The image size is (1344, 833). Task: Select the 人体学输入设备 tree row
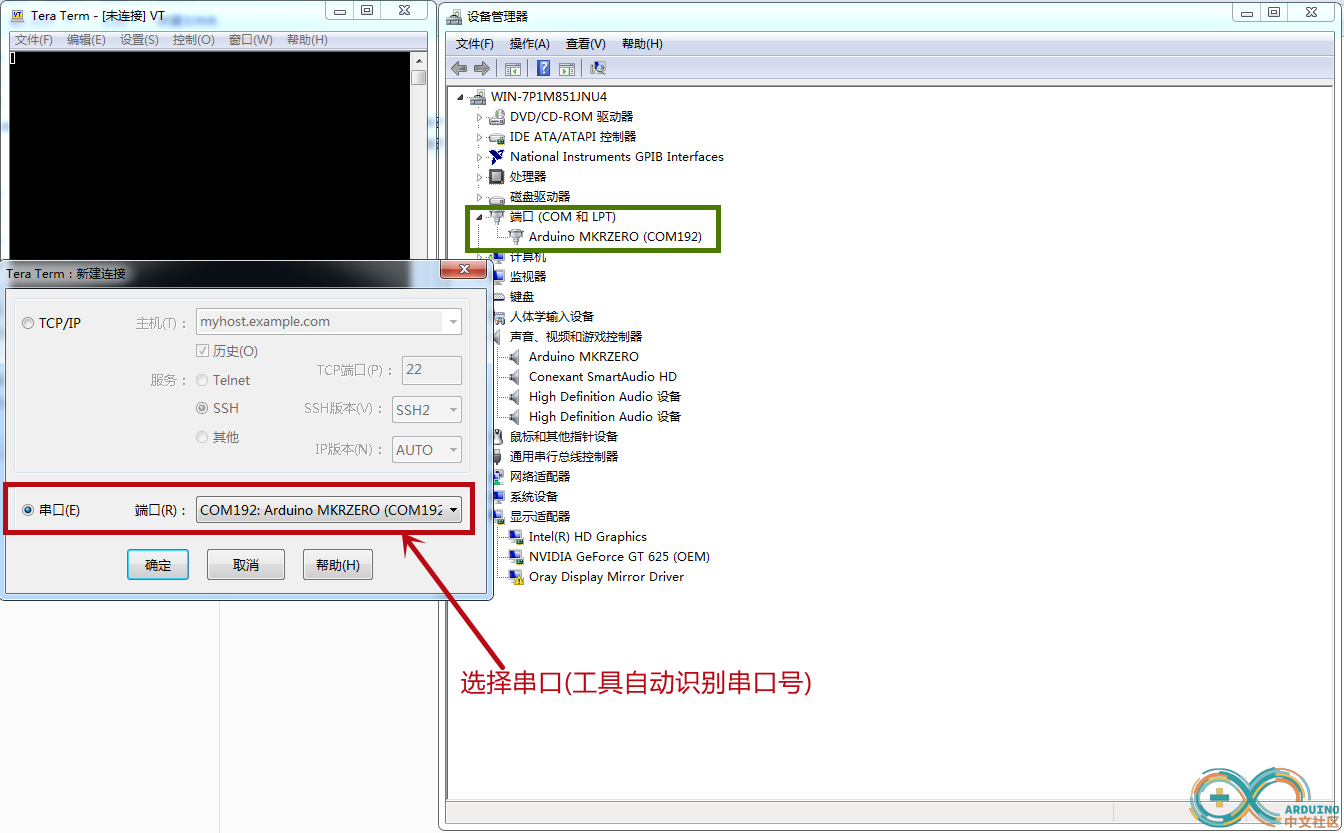coord(552,317)
